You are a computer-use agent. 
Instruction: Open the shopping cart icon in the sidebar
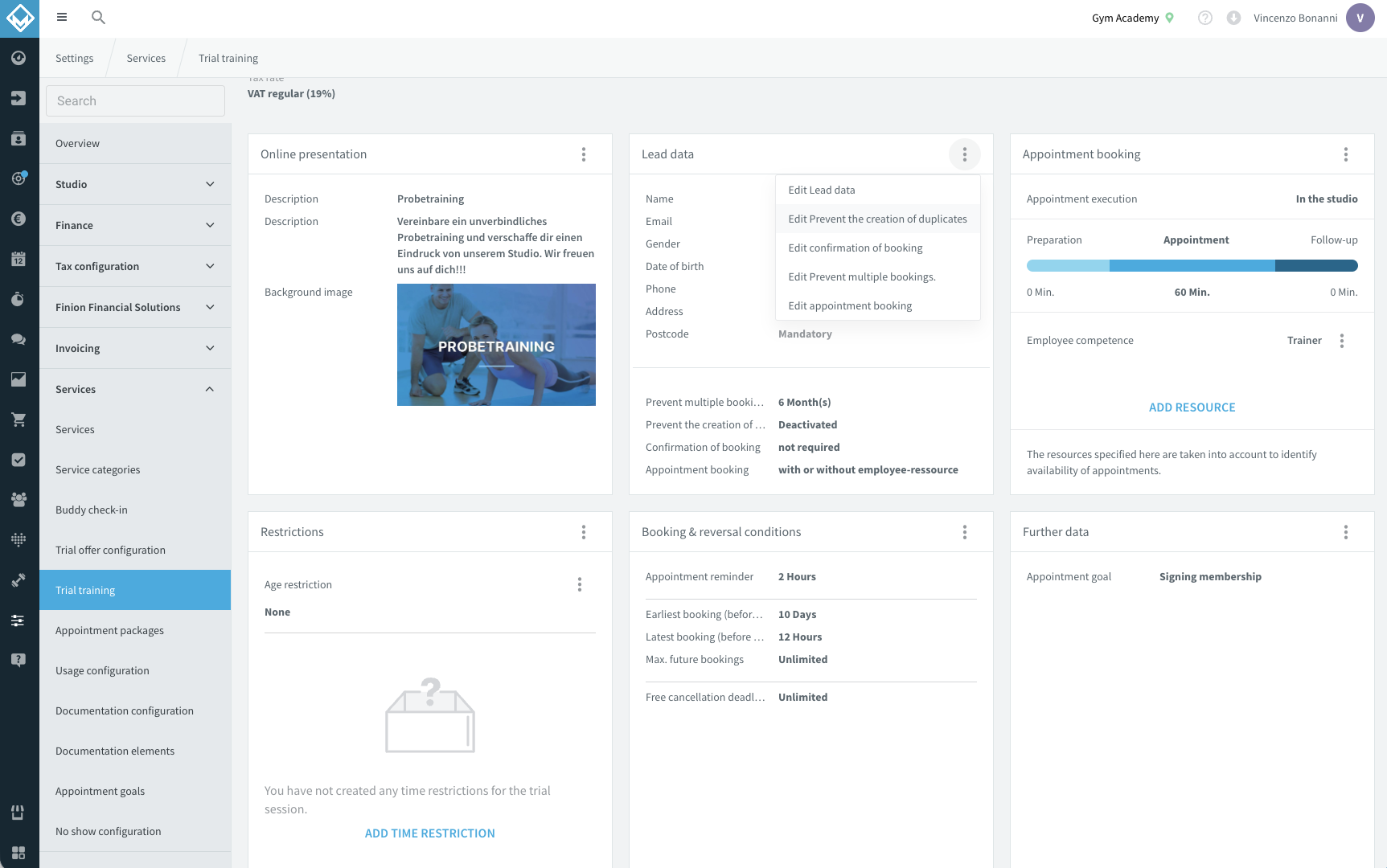pos(18,420)
